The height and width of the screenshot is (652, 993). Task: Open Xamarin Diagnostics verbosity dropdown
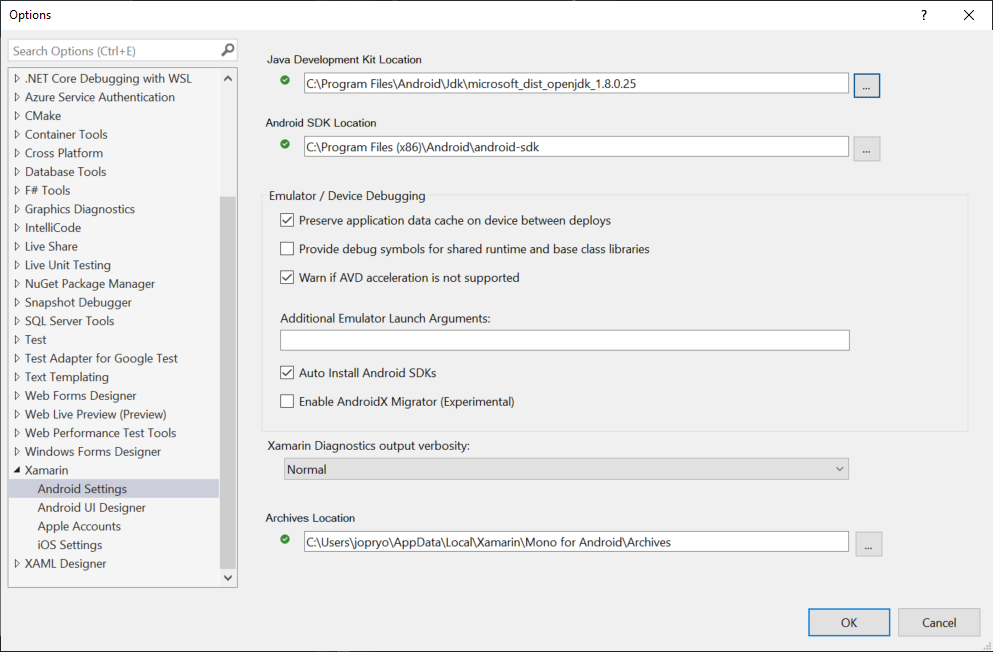tap(566, 469)
